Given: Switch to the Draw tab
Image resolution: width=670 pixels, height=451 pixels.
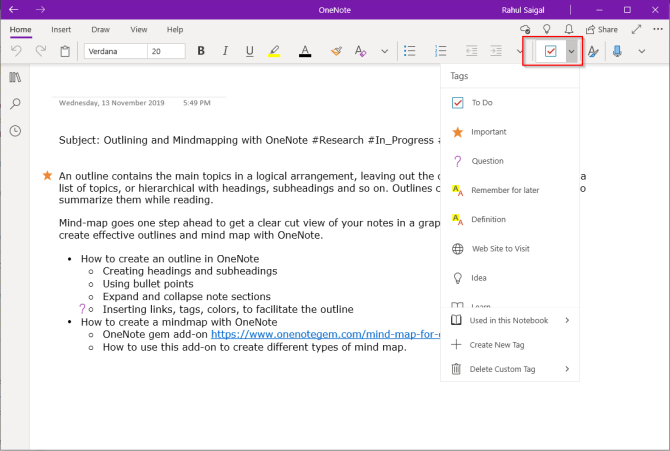Looking at the screenshot, I should pos(100,29).
